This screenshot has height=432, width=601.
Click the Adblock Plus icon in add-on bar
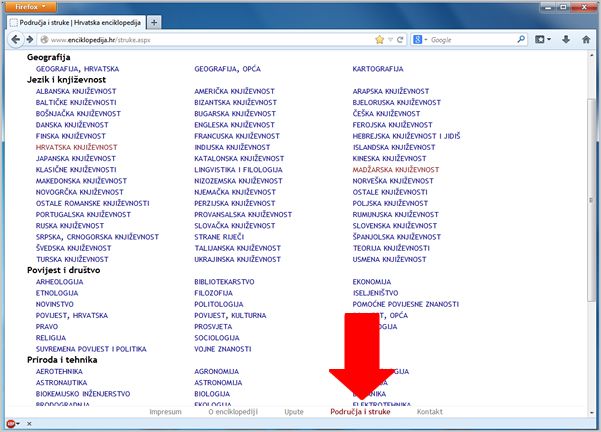click(x=10, y=425)
